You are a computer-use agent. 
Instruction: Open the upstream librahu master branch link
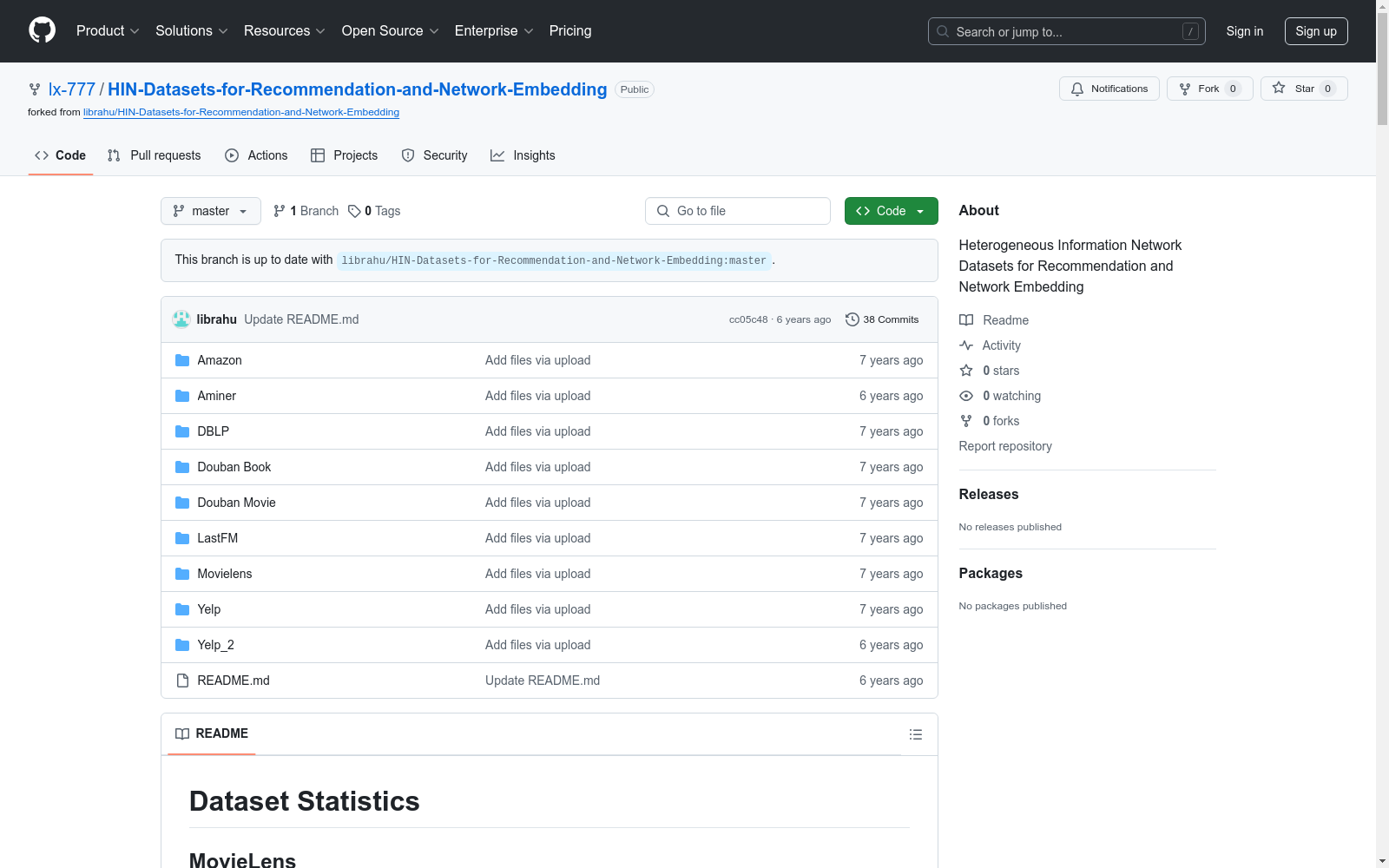tap(554, 260)
